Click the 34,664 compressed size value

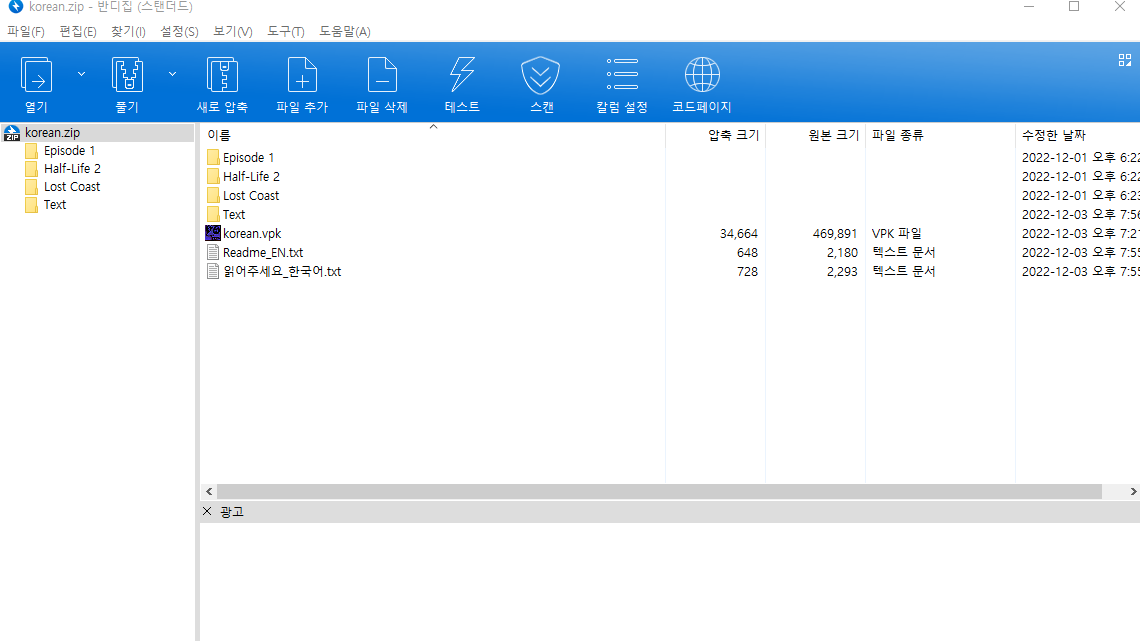click(x=739, y=233)
